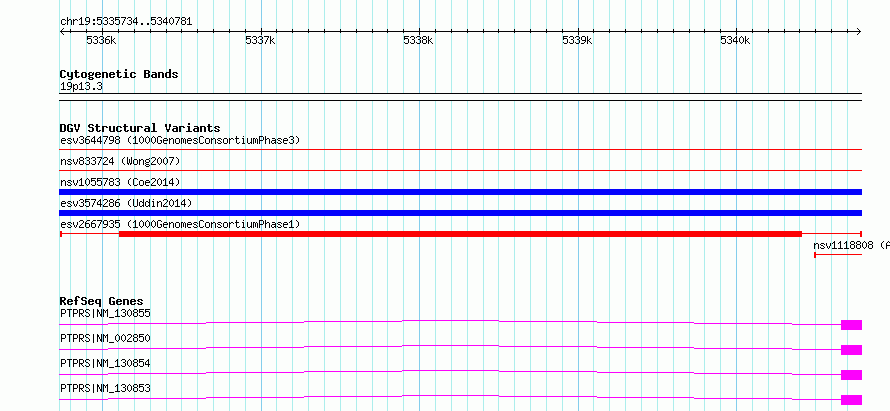This screenshot has height=411, width=890.
Task: Open the RefSeq Genes track title
Action: click(x=102, y=301)
